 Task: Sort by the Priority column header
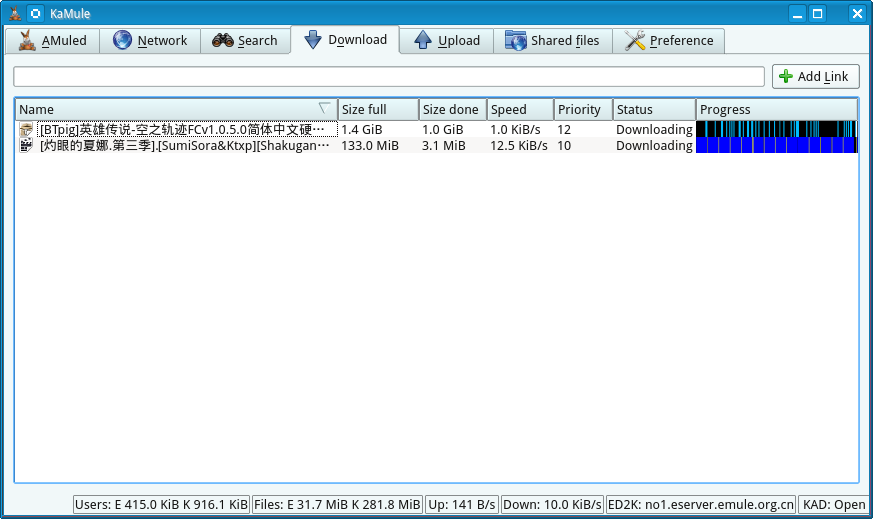coord(583,109)
